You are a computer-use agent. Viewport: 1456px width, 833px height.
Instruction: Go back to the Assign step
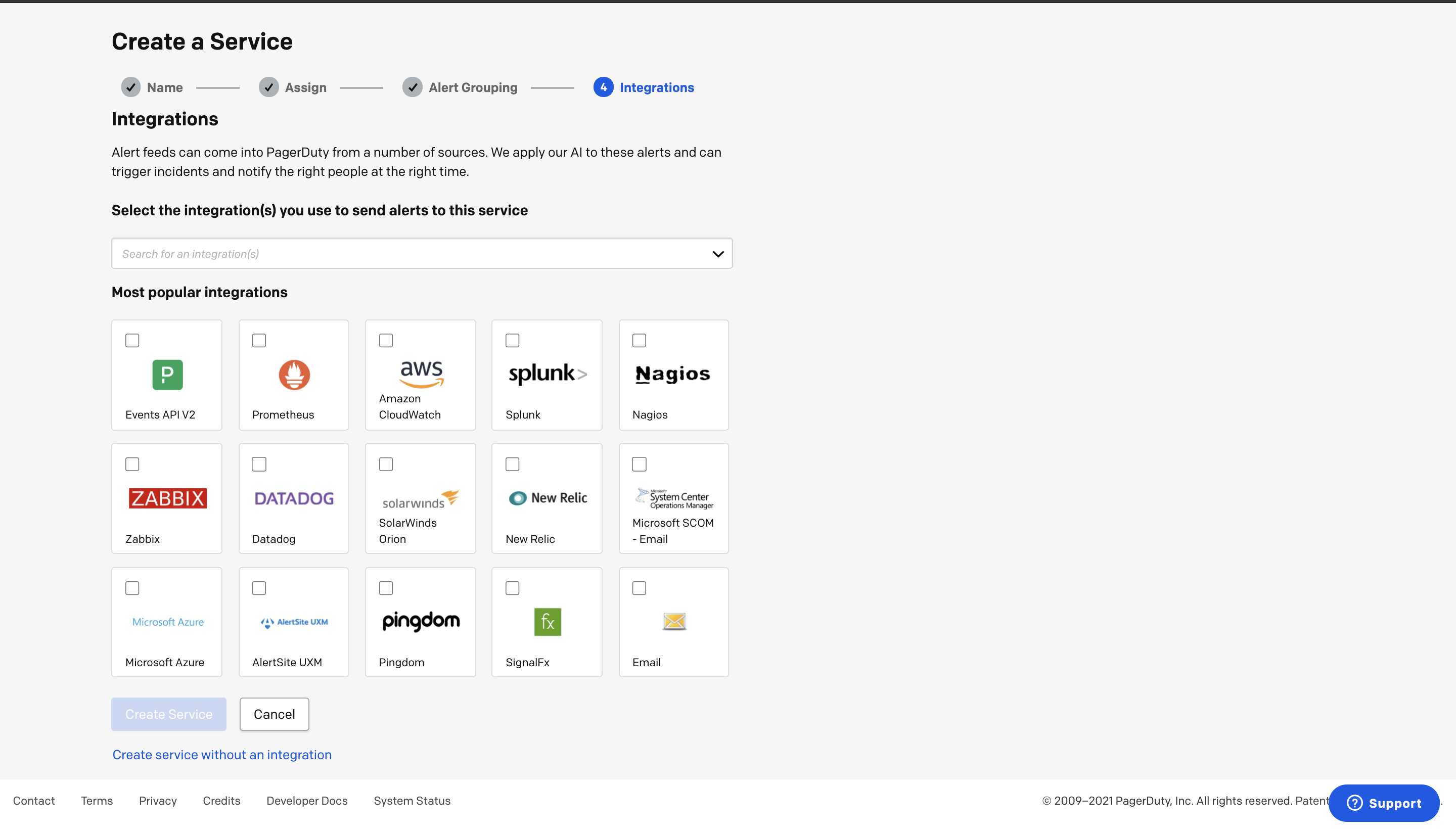[305, 87]
